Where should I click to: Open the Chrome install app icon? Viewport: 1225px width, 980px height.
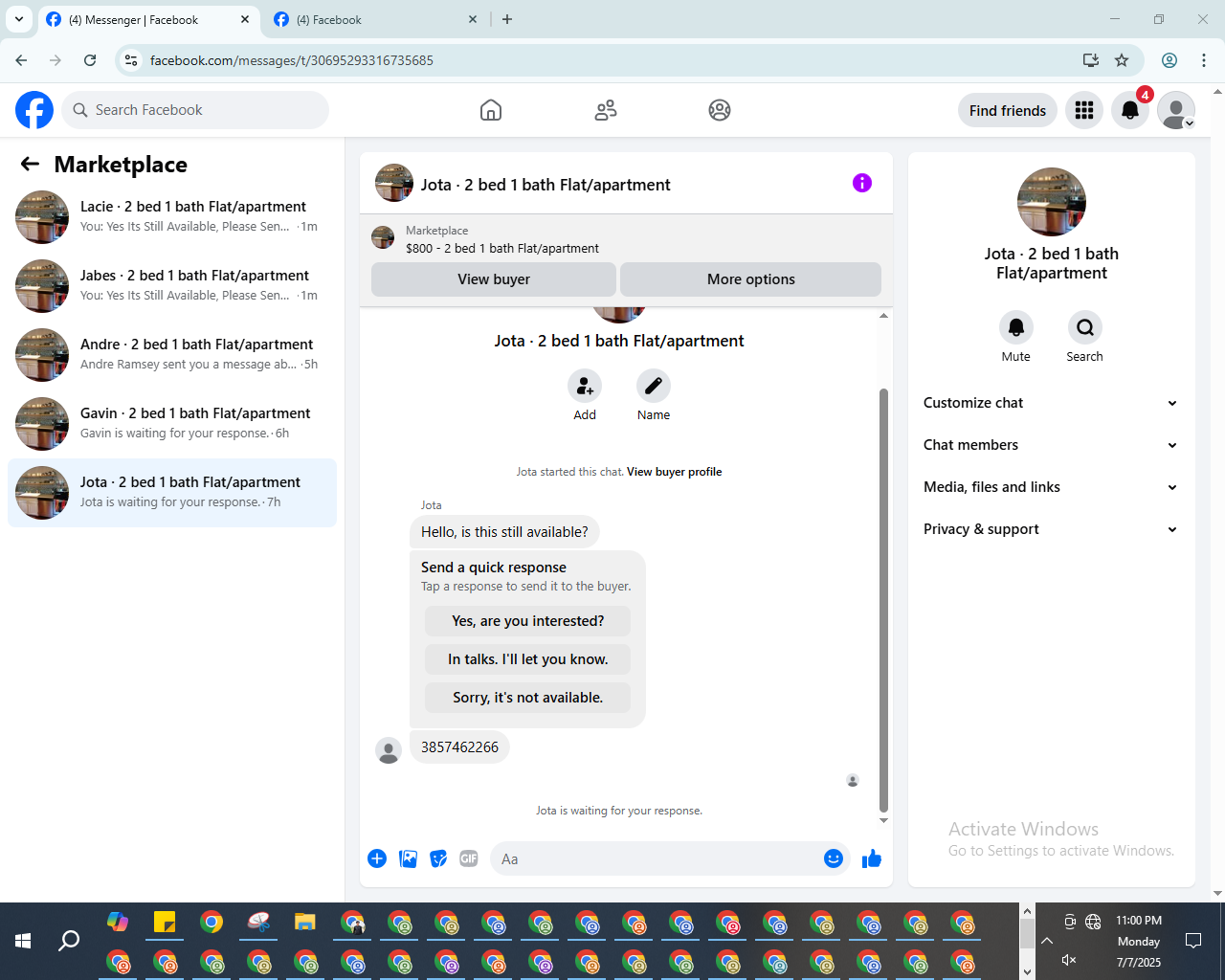[1091, 60]
